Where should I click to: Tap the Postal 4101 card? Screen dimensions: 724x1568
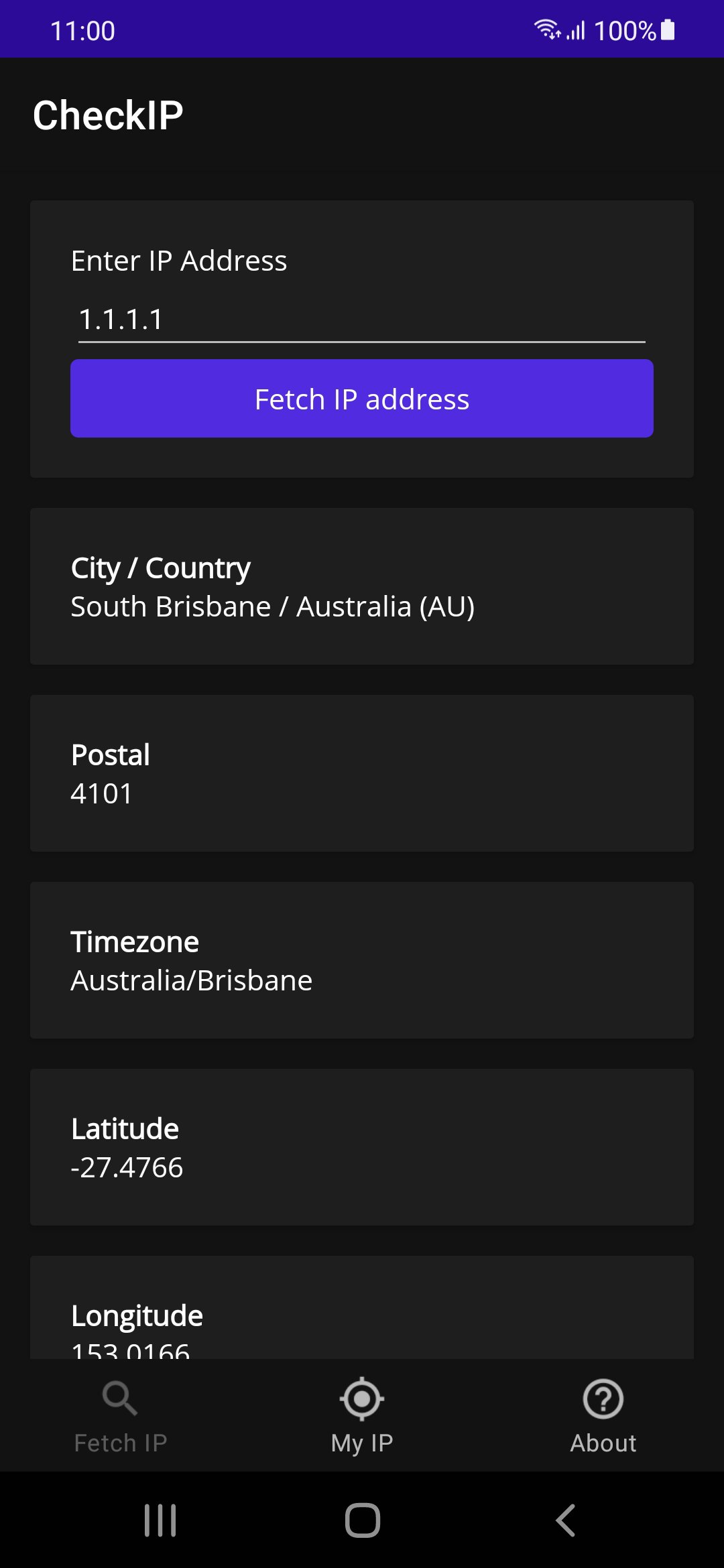[362, 773]
